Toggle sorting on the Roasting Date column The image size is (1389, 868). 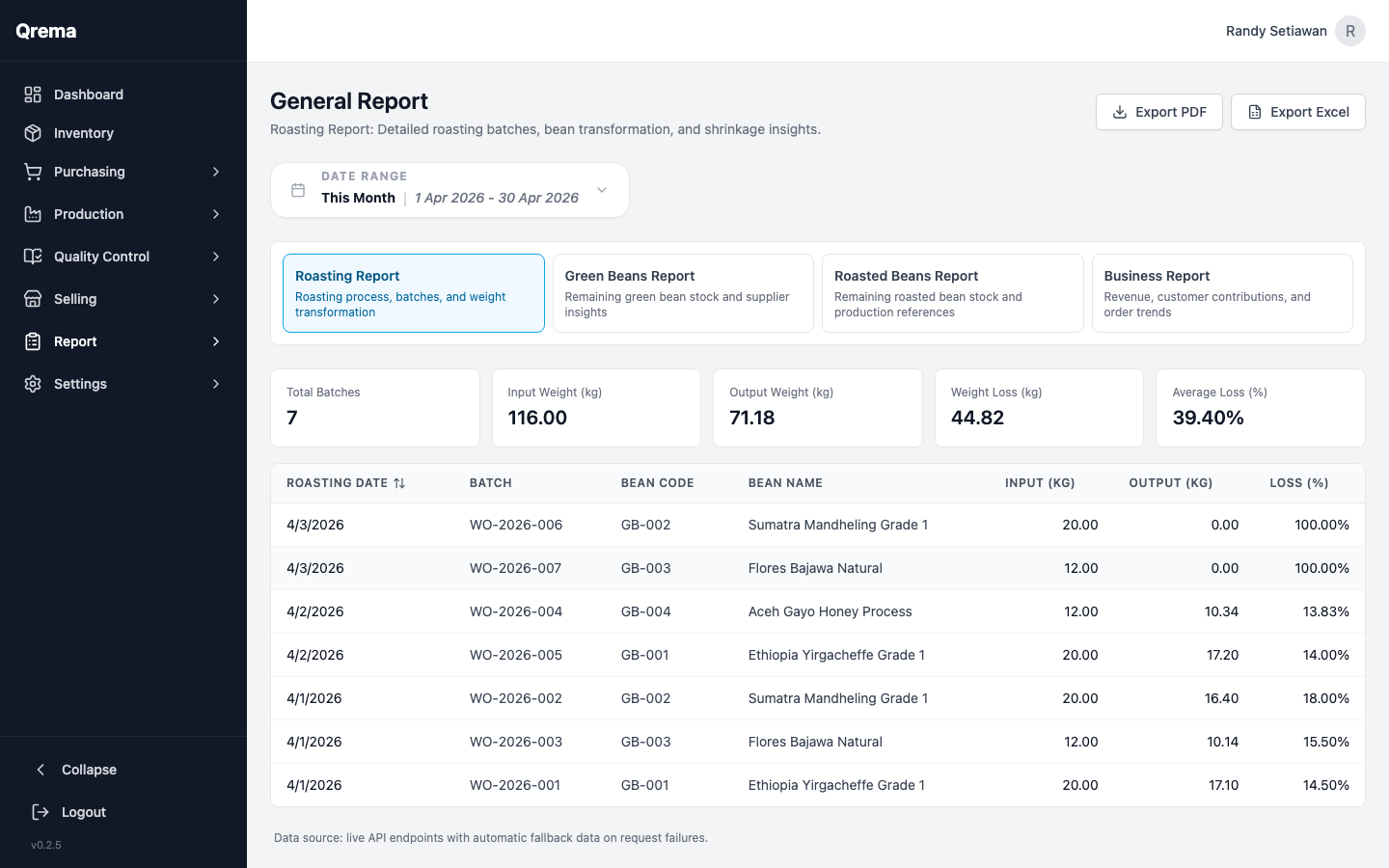point(401,482)
